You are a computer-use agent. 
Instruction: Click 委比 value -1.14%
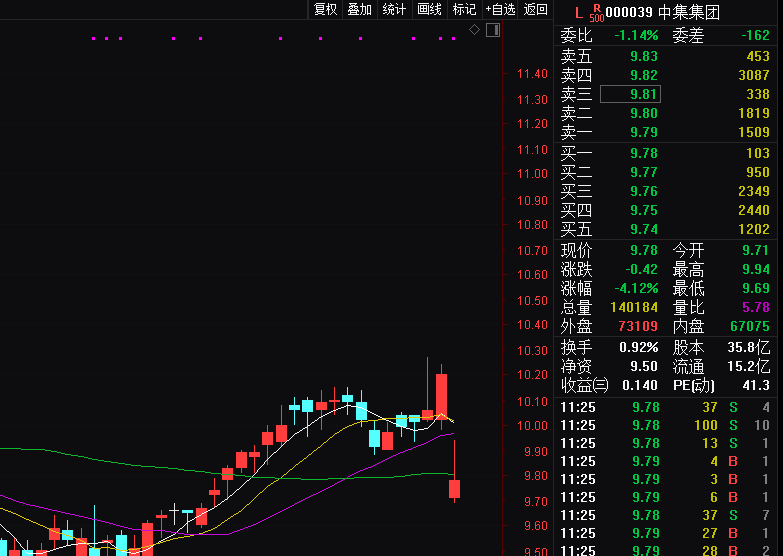(x=636, y=35)
